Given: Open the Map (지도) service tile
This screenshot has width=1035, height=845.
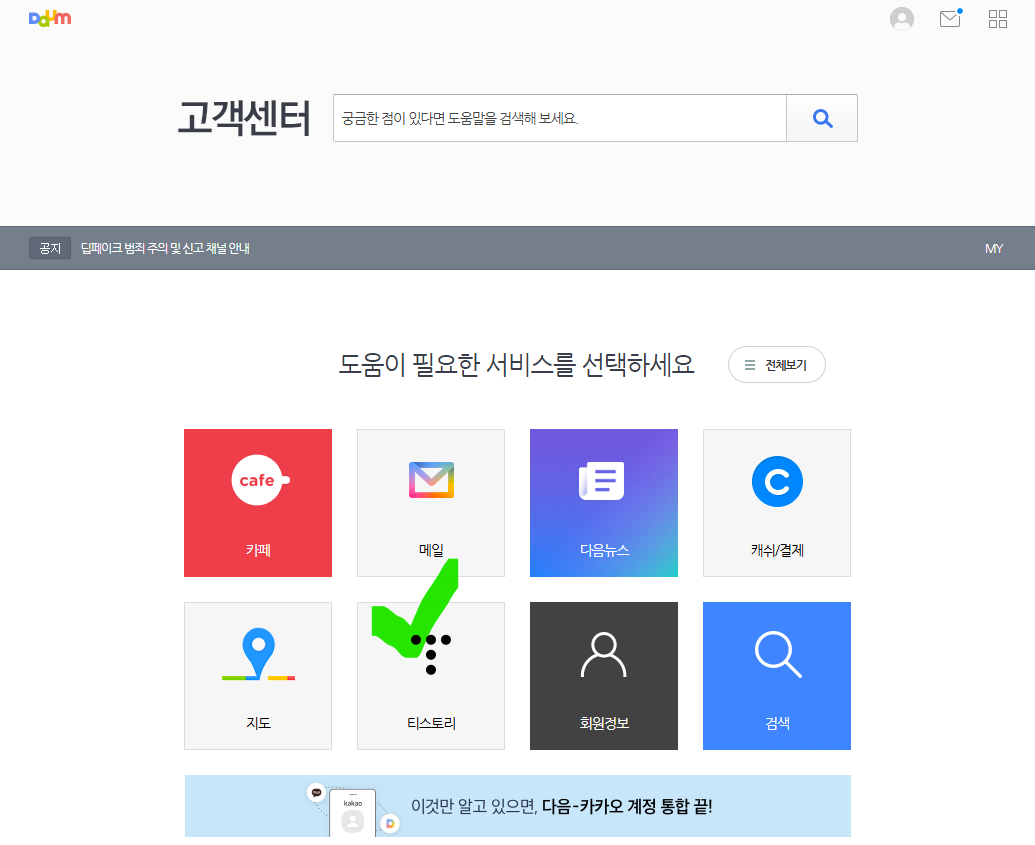Looking at the screenshot, I should click(x=257, y=675).
